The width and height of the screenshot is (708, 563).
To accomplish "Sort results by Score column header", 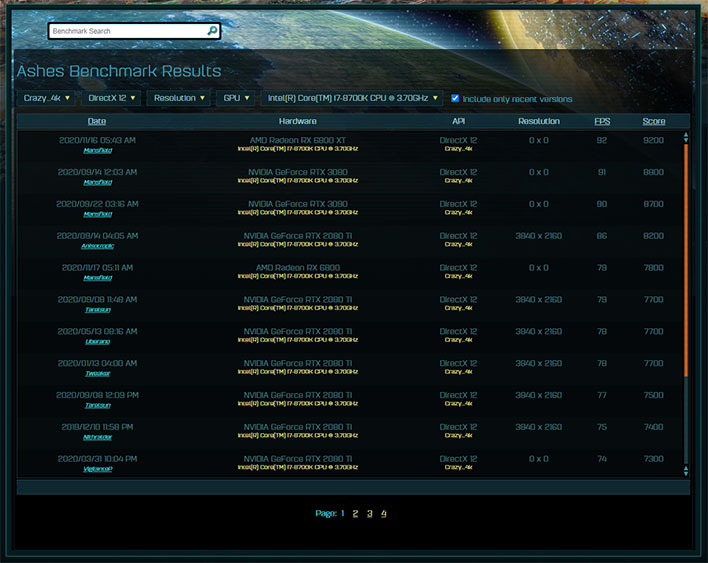I will (653, 121).
